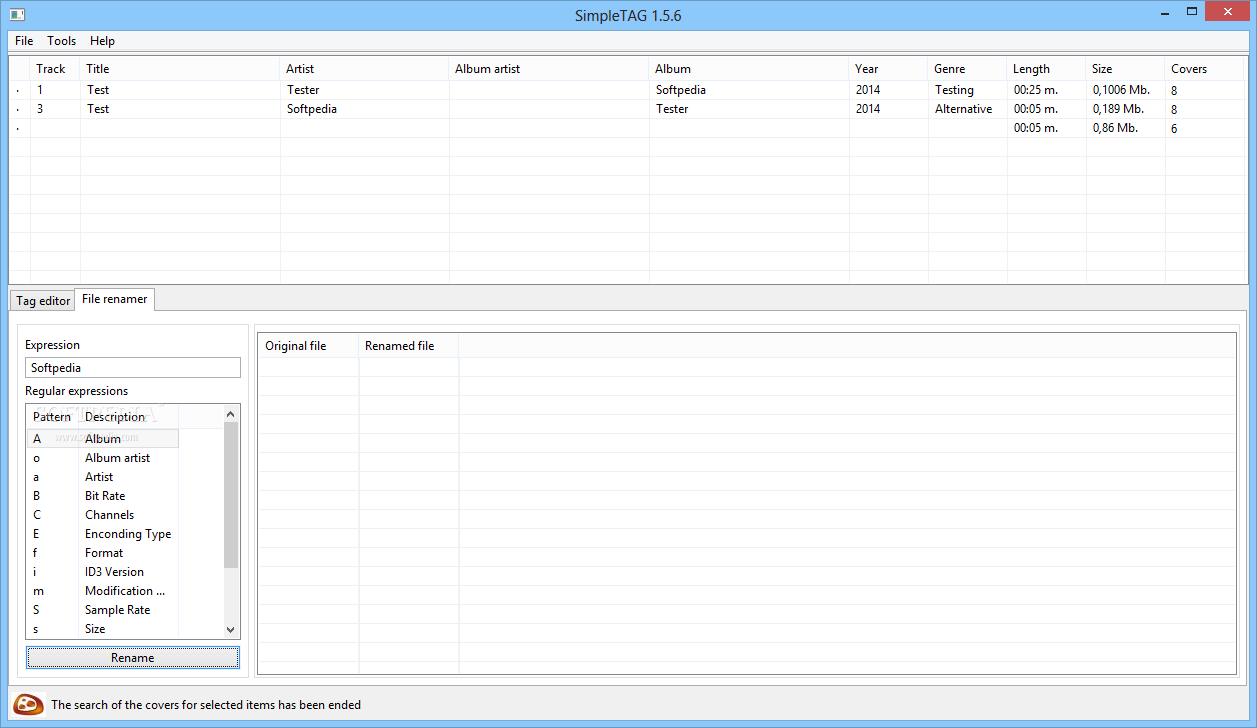Click the Tester album cell
Viewport: 1257px width, 728px height.
click(749, 109)
